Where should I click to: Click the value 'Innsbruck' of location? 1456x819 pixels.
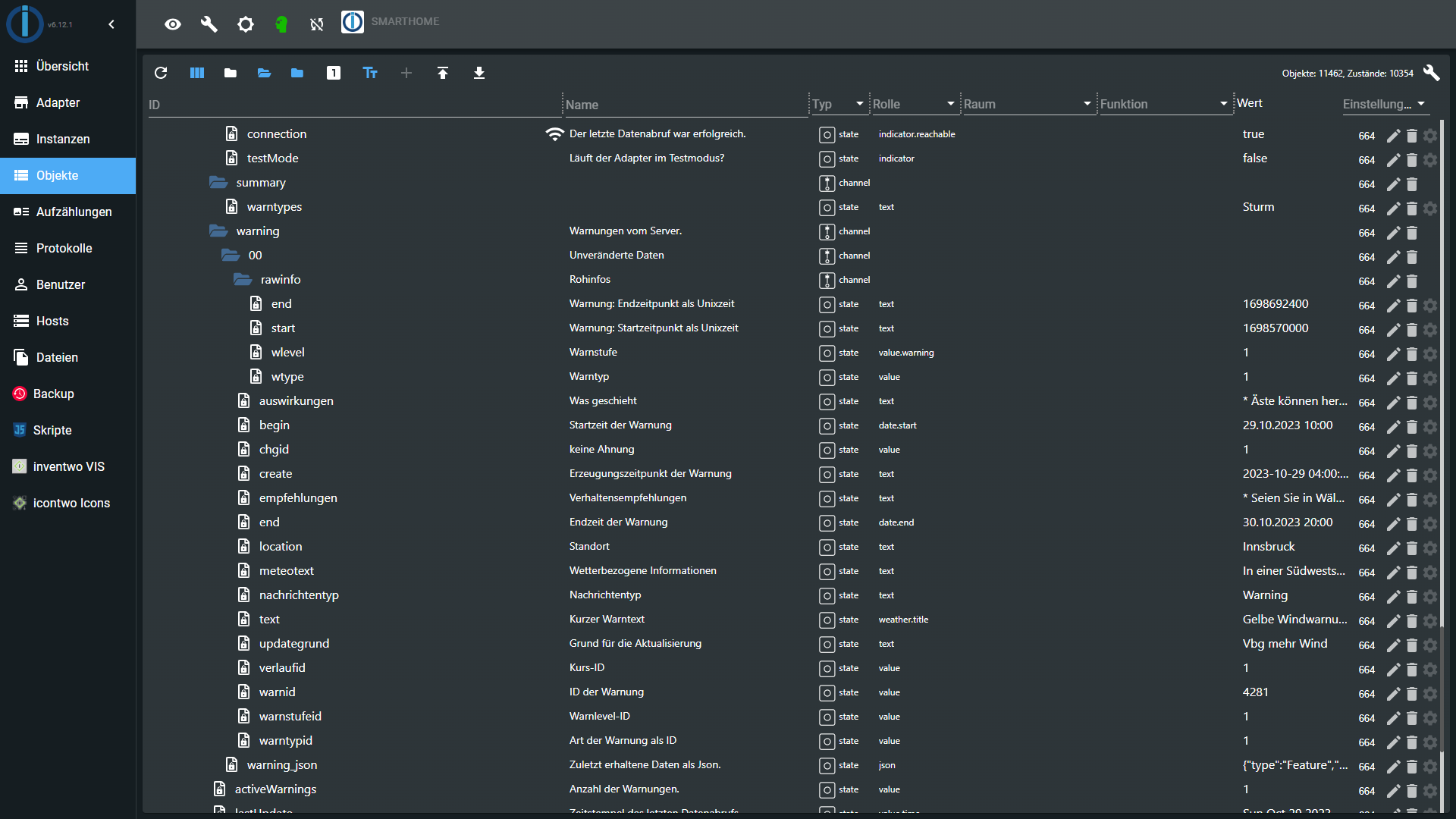[1269, 546]
